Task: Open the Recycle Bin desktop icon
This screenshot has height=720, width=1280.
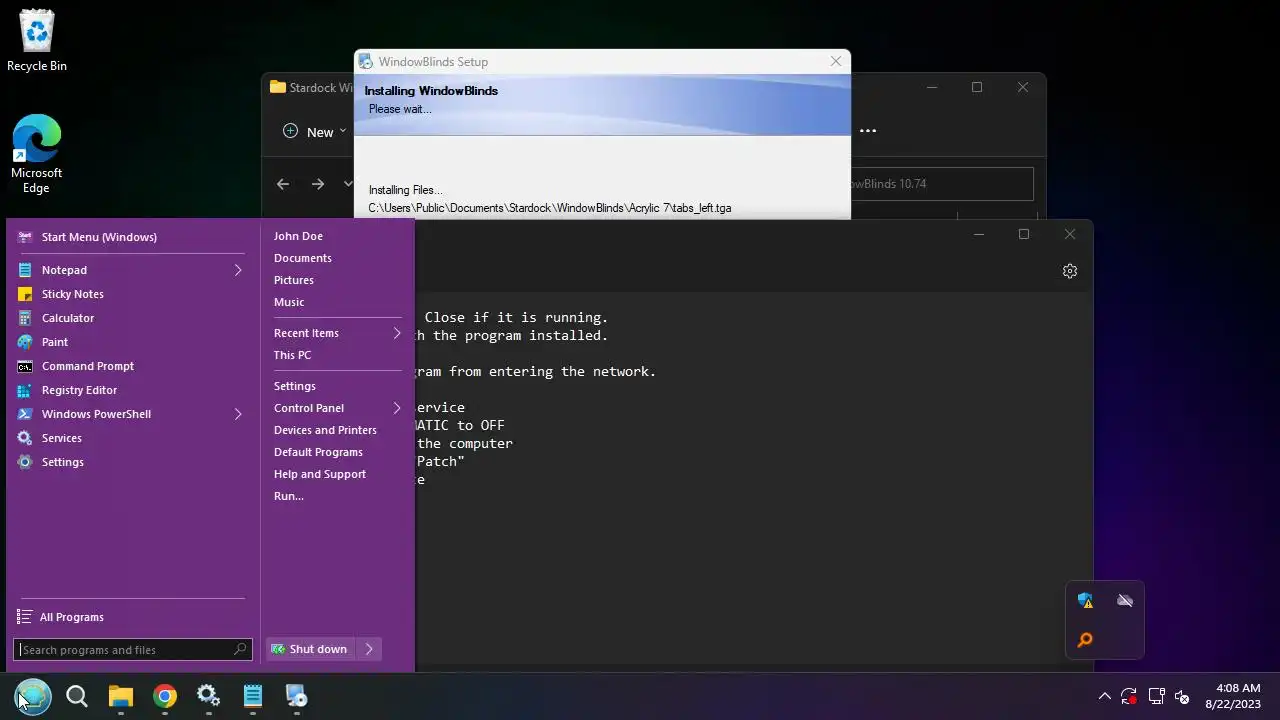Action: tap(37, 42)
